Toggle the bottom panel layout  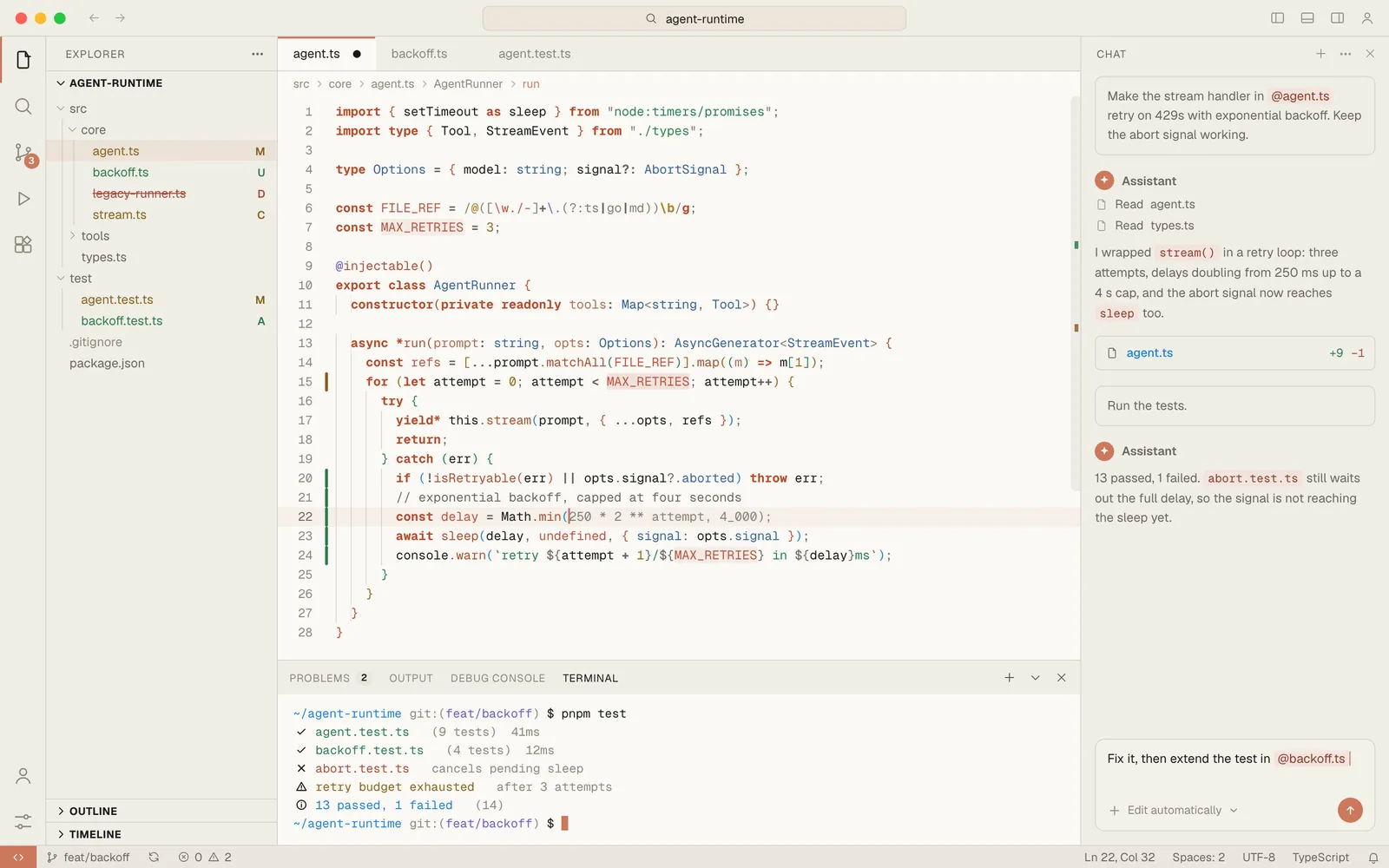pyautogui.click(x=1307, y=18)
